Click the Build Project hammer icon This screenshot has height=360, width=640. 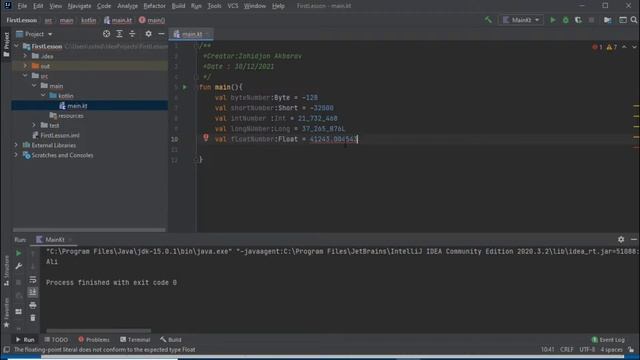point(488,20)
